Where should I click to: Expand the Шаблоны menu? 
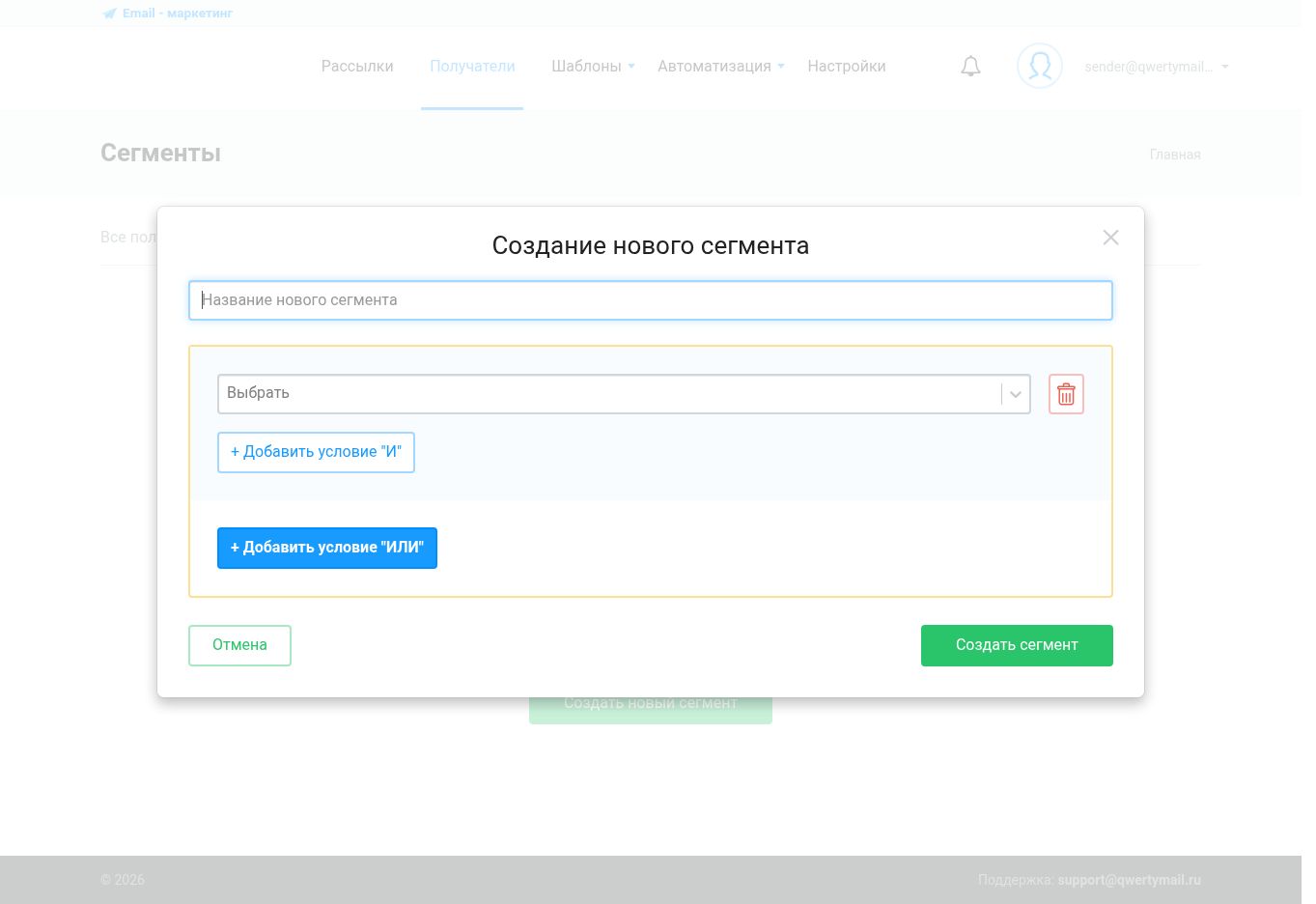point(593,67)
